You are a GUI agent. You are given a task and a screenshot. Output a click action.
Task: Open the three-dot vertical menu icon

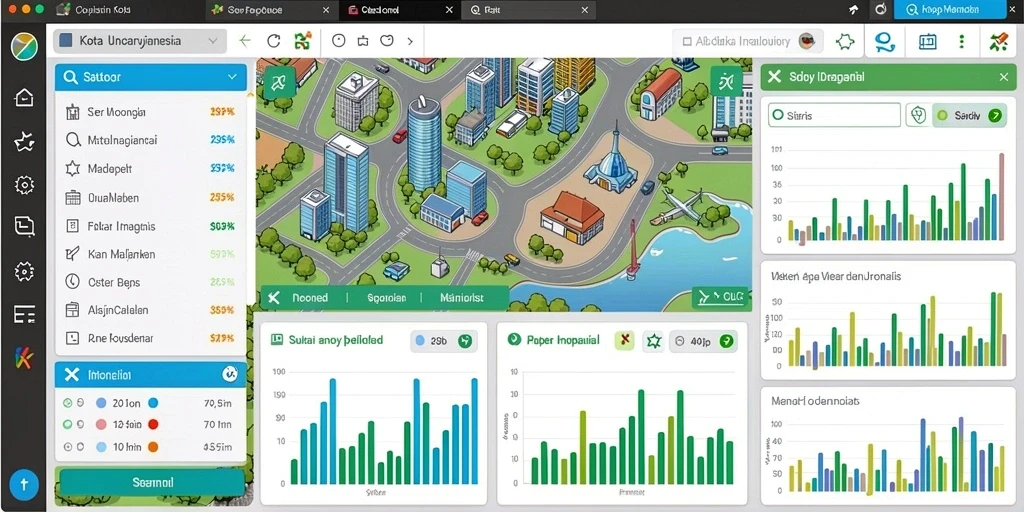pos(961,42)
